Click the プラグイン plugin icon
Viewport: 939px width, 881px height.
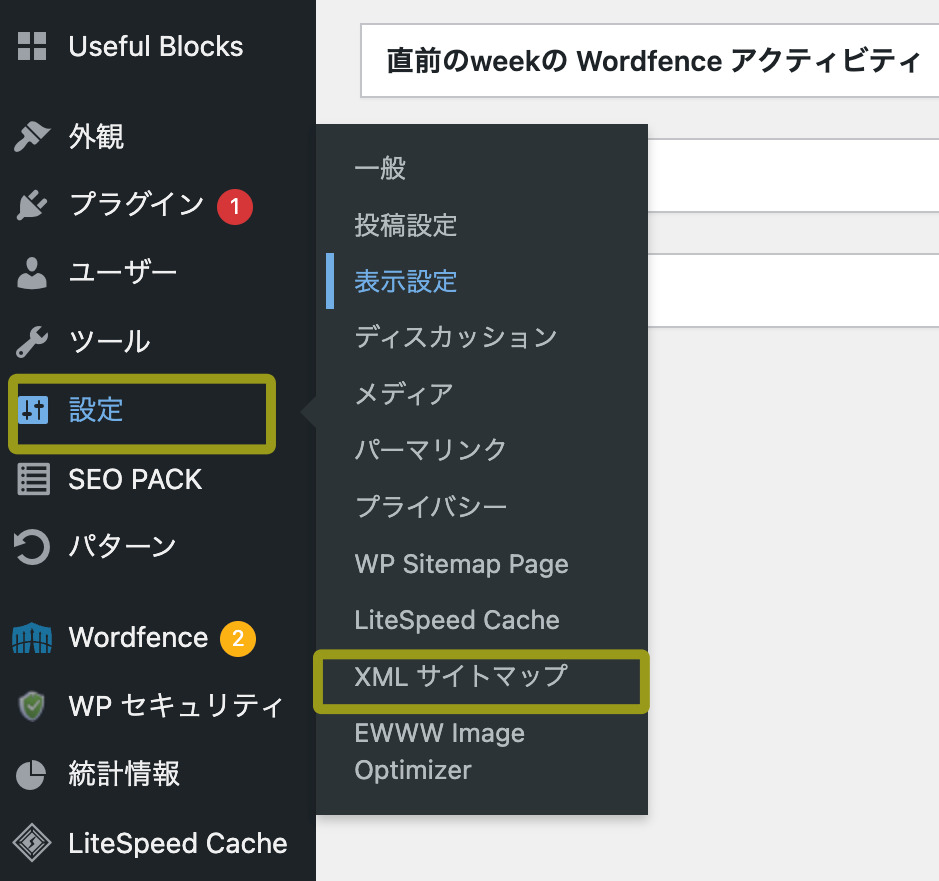click(x=31, y=206)
